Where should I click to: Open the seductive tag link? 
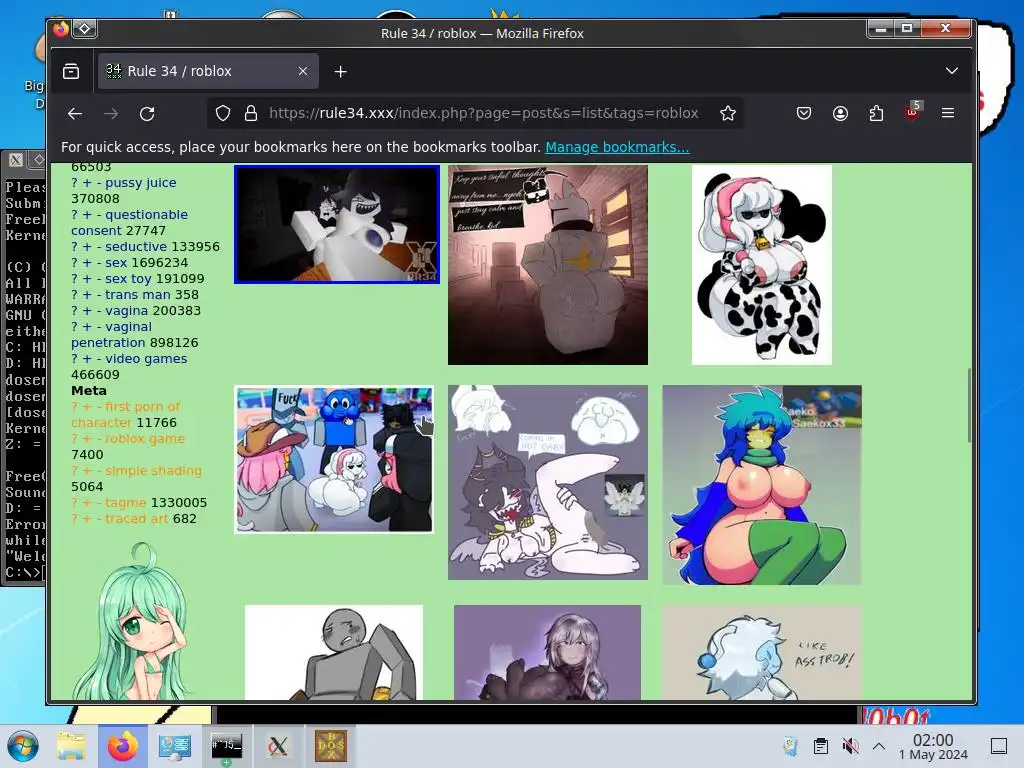click(x=135, y=246)
